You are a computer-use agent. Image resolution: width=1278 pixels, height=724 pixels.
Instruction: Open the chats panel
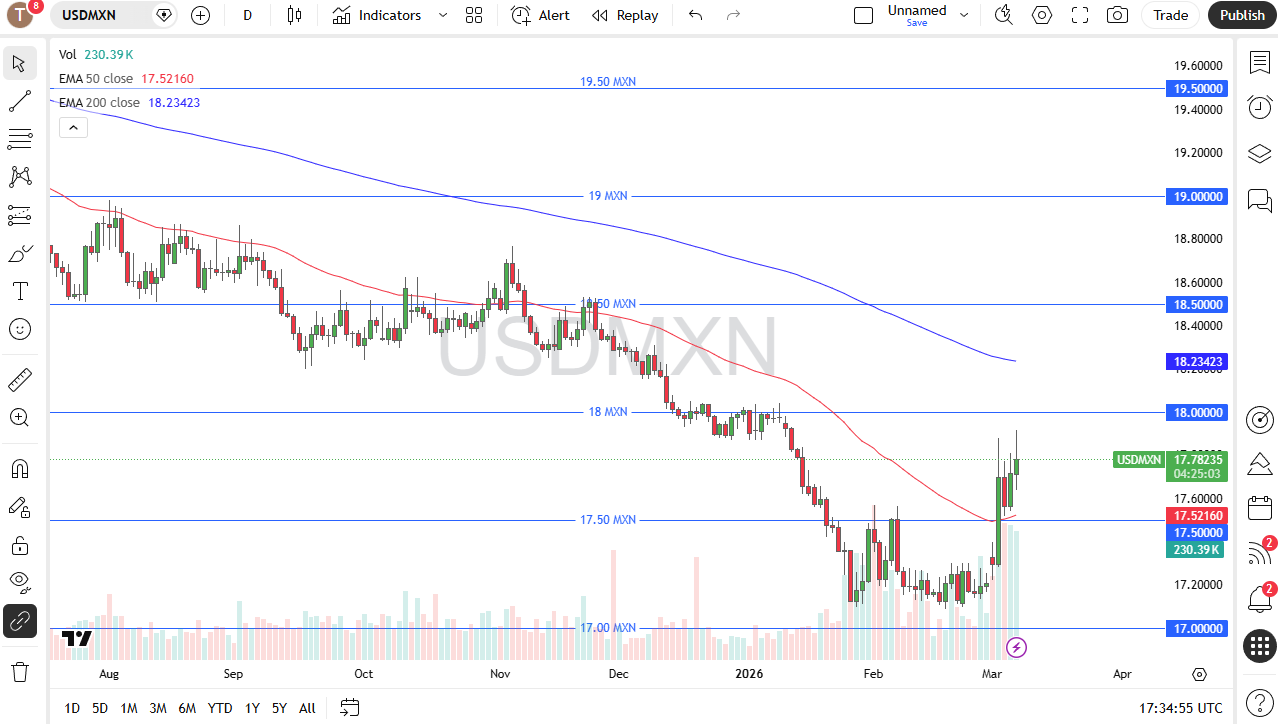point(1259,200)
